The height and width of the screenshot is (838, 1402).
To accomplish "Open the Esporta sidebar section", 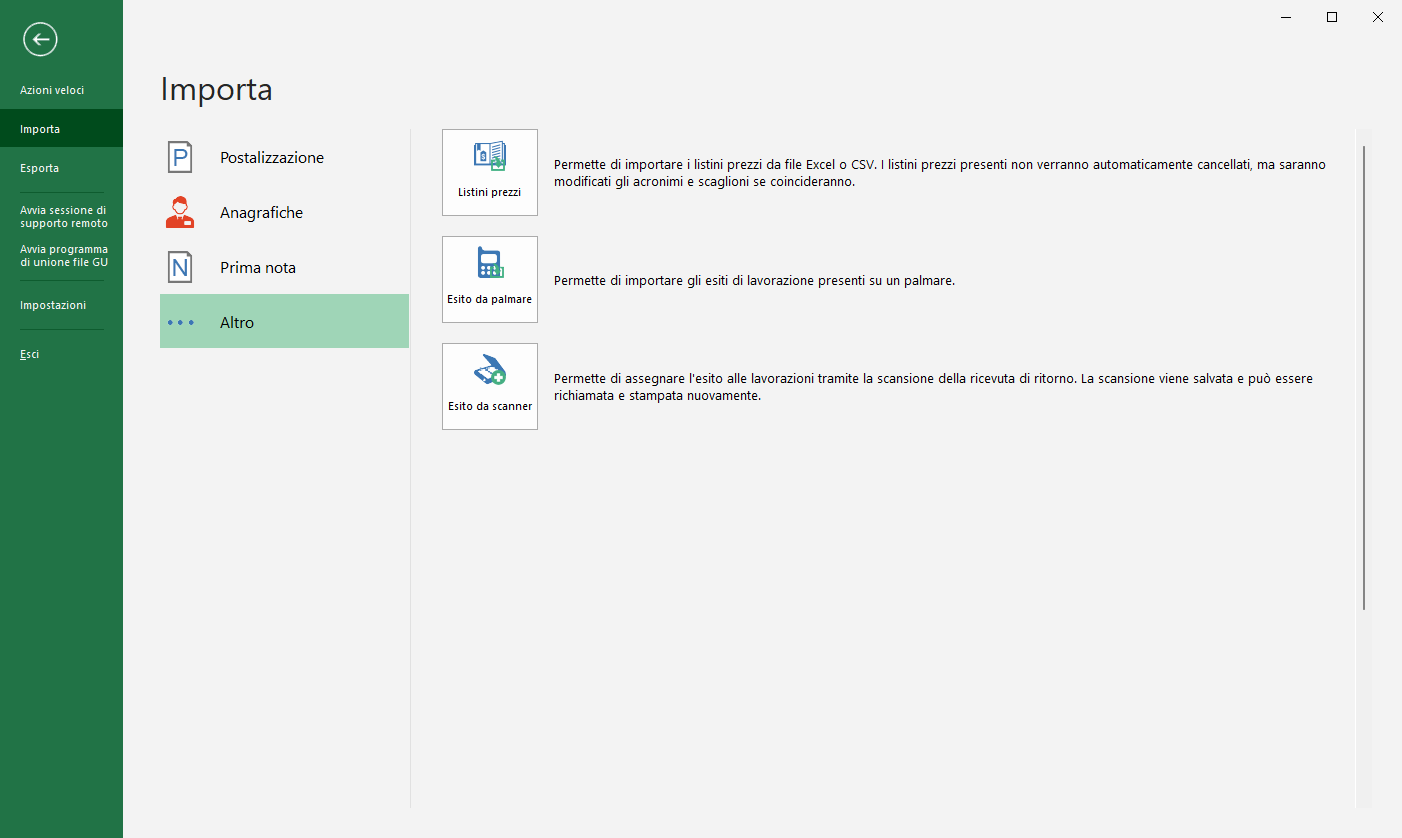I will (x=39, y=168).
